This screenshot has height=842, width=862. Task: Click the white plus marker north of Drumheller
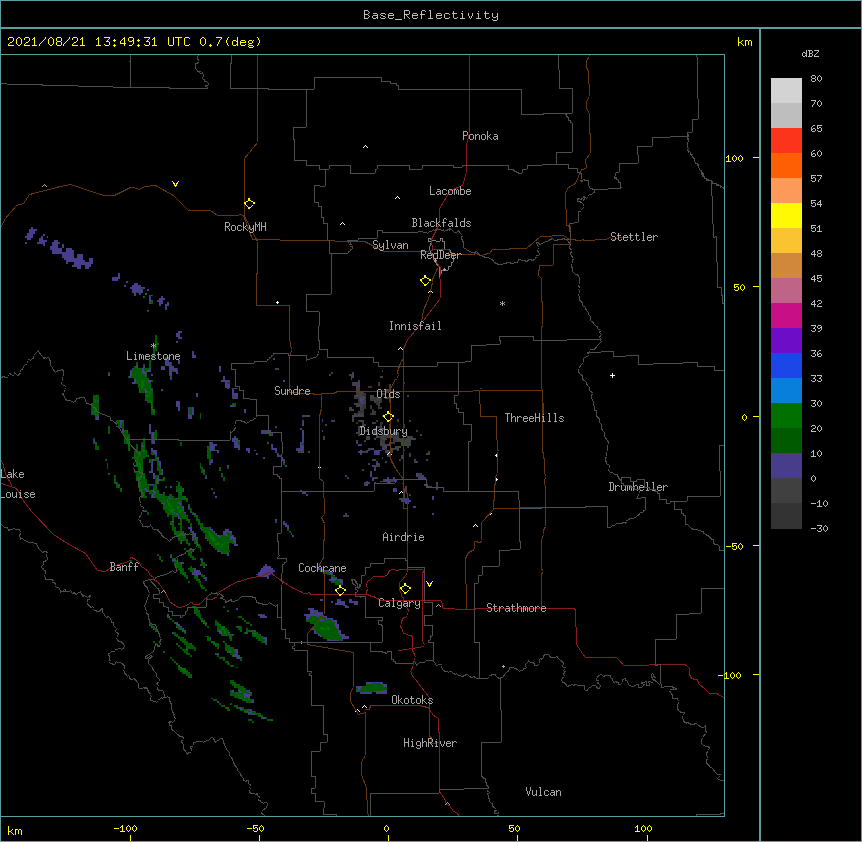click(612, 375)
